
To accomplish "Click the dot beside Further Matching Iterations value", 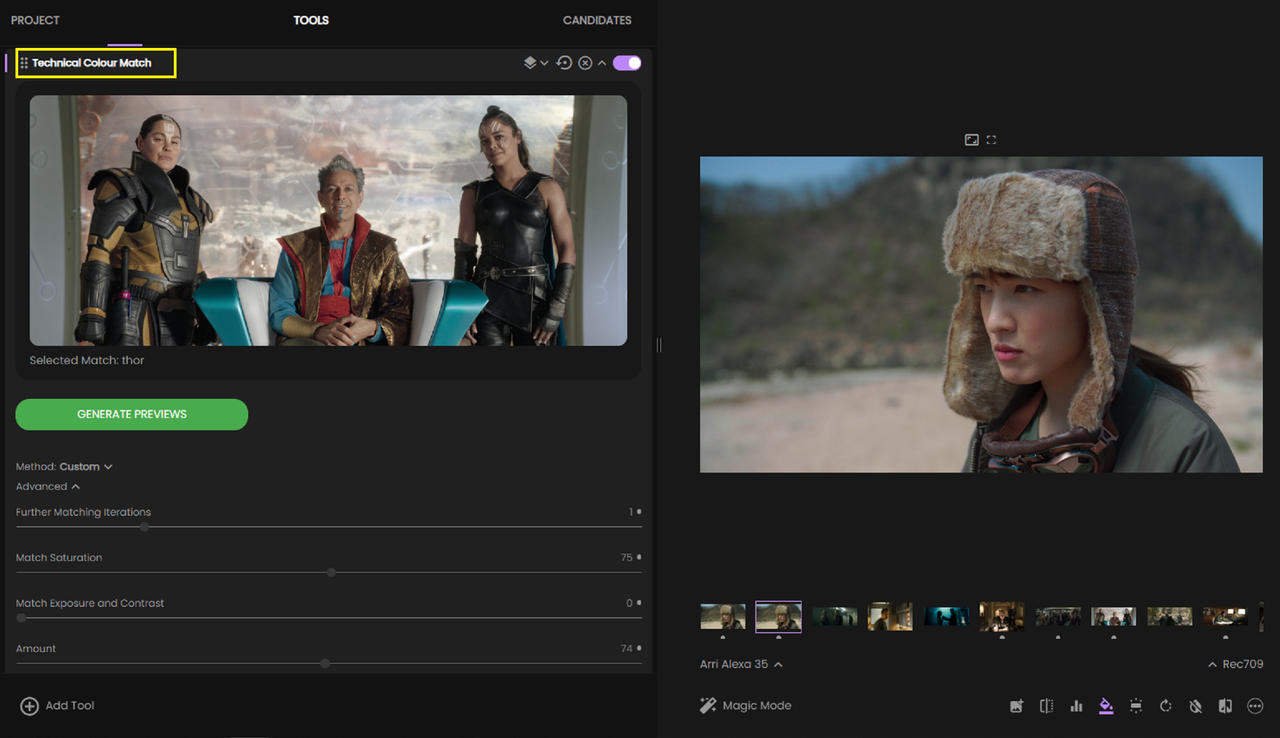I will click(x=639, y=512).
